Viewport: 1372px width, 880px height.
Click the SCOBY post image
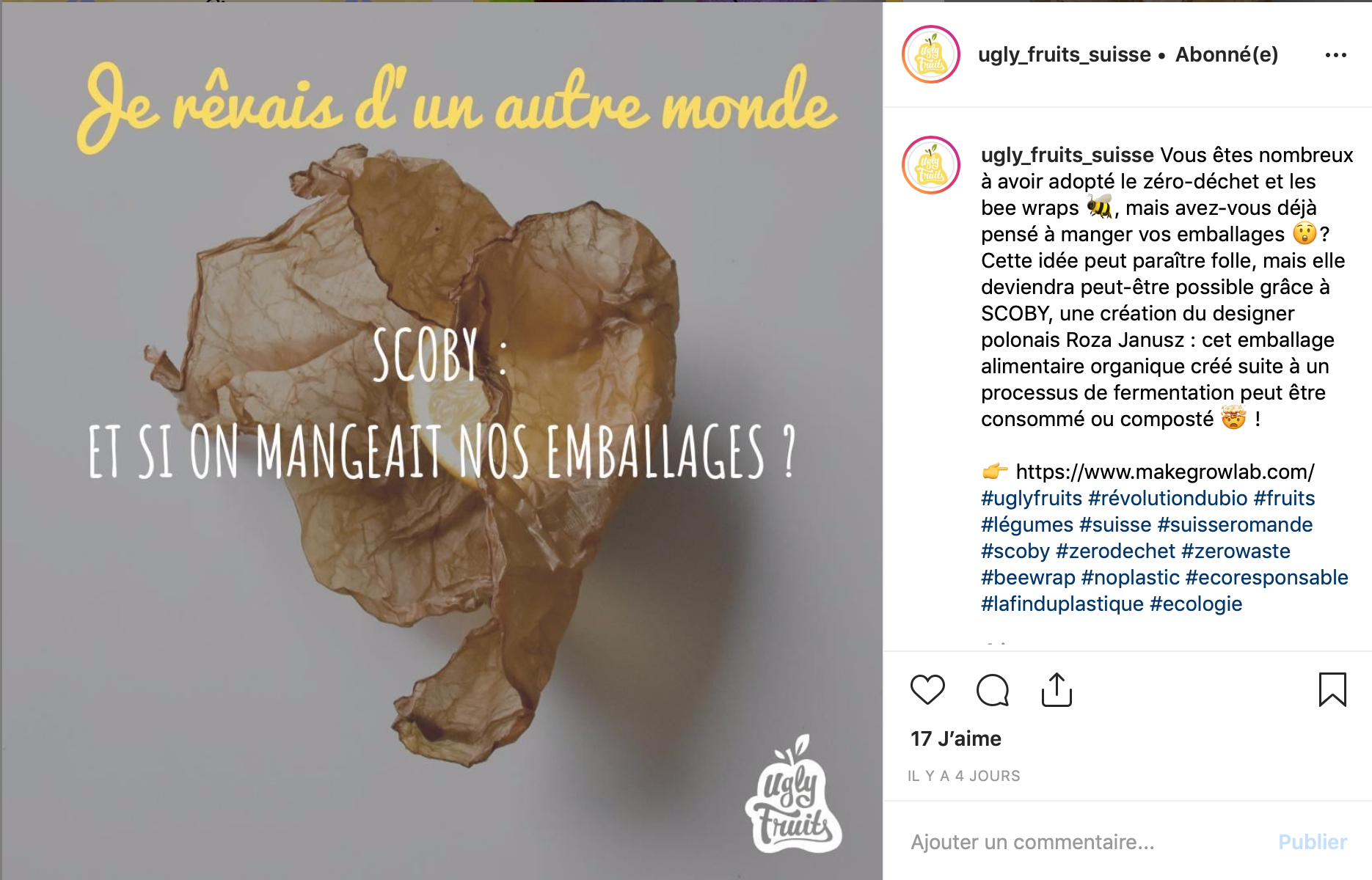point(442,440)
